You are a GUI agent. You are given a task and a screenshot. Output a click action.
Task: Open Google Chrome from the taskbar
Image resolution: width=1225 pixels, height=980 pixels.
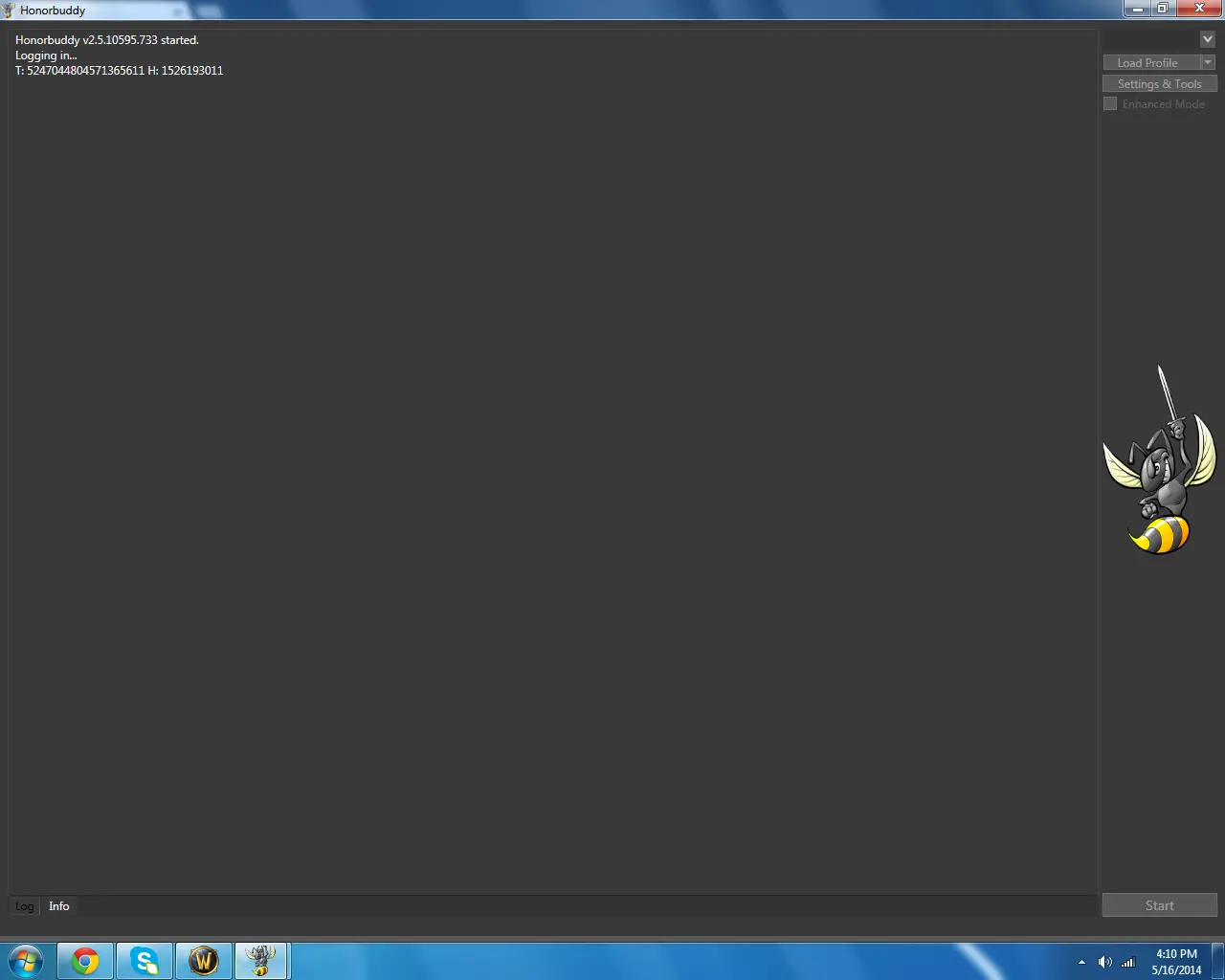[x=85, y=961]
